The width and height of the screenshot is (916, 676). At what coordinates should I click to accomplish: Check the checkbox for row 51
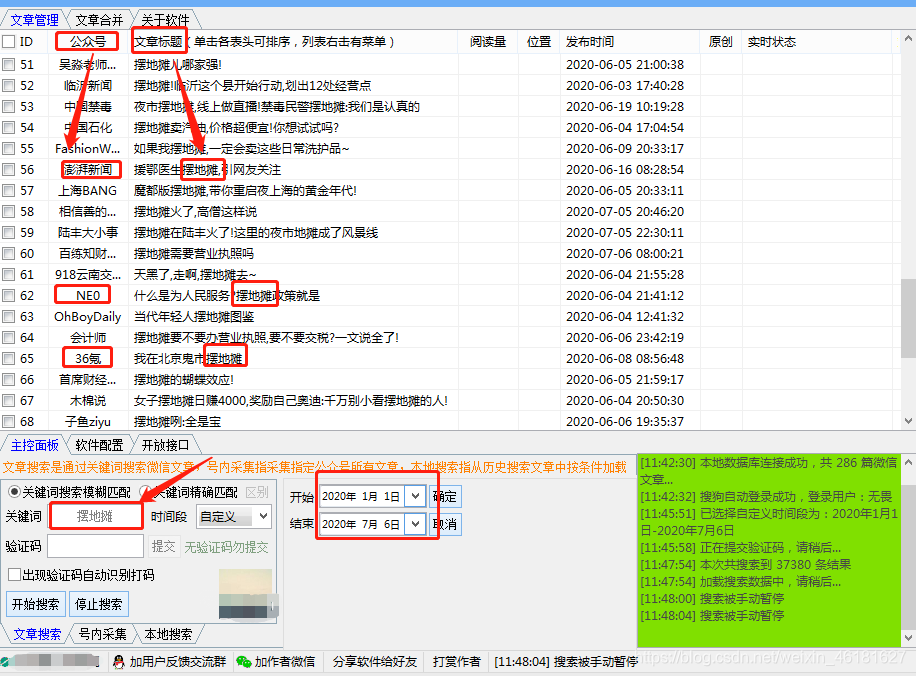[x=9, y=64]
